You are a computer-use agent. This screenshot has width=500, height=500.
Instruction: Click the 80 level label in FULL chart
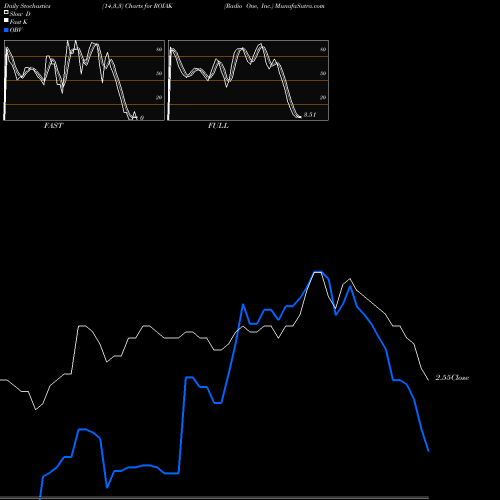(x=323, y=49)
